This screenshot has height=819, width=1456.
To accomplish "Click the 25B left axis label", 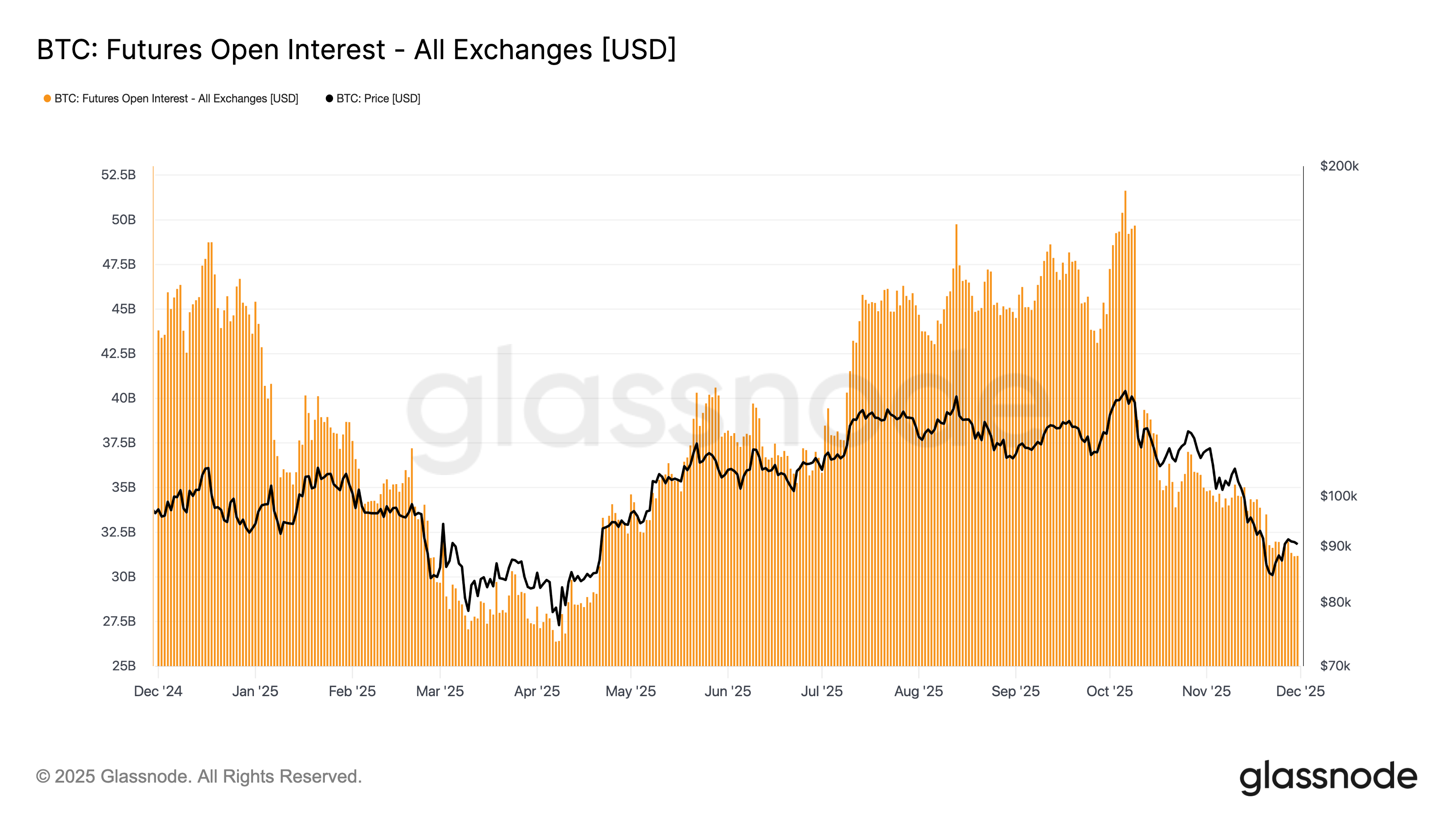I will tap(123, 666).
